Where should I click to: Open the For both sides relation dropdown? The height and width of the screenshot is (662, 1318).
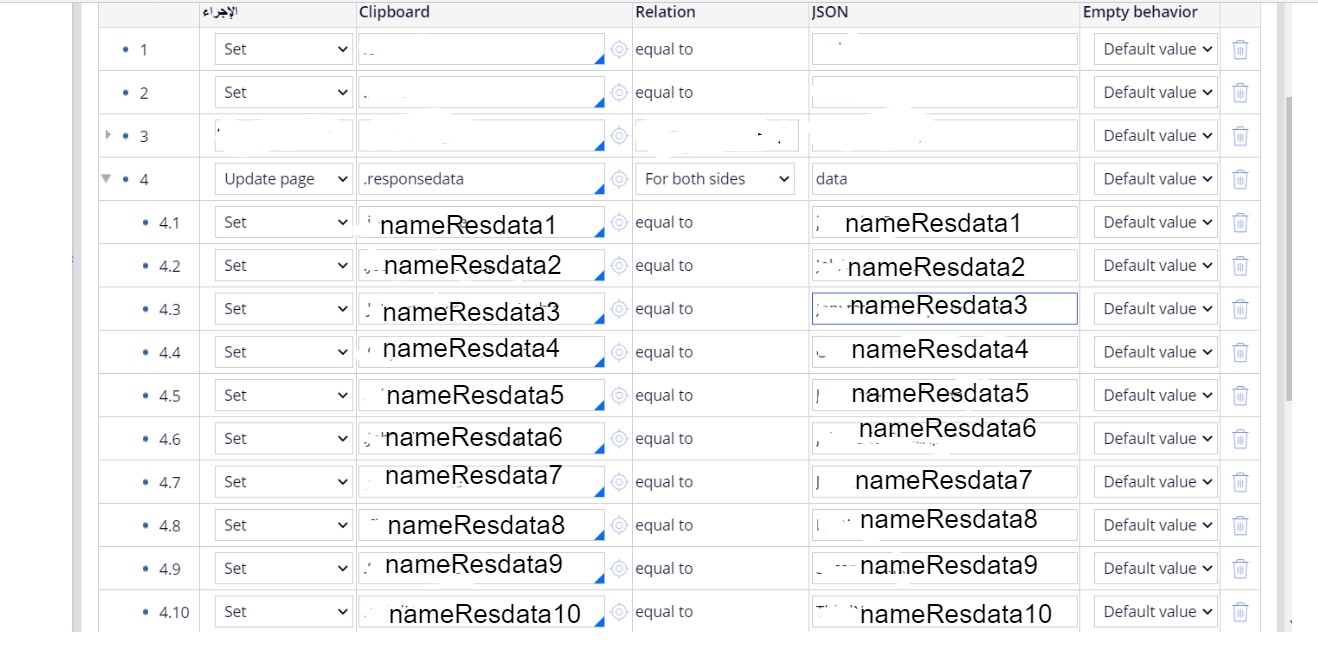pyautogui.click(x=714, y=178)
